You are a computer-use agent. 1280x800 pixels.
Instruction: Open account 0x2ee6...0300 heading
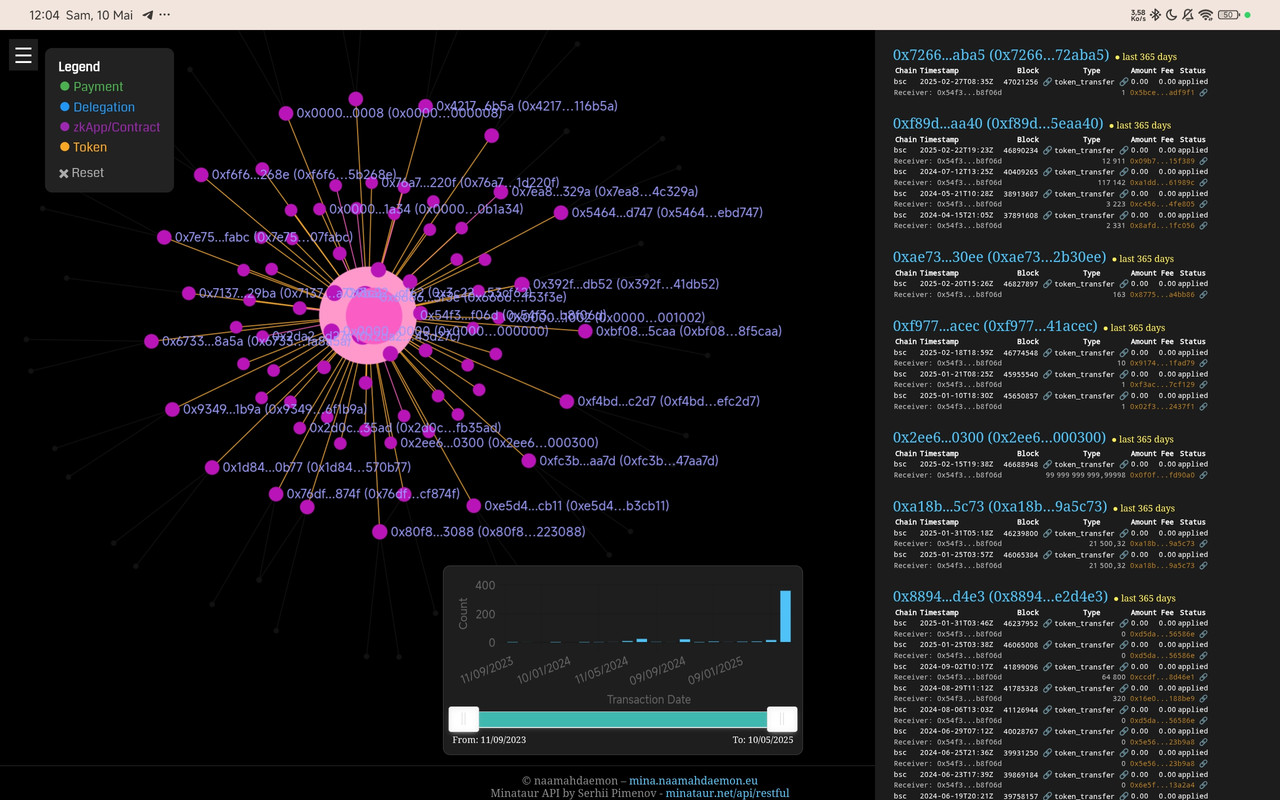click(x=999, y=437)
